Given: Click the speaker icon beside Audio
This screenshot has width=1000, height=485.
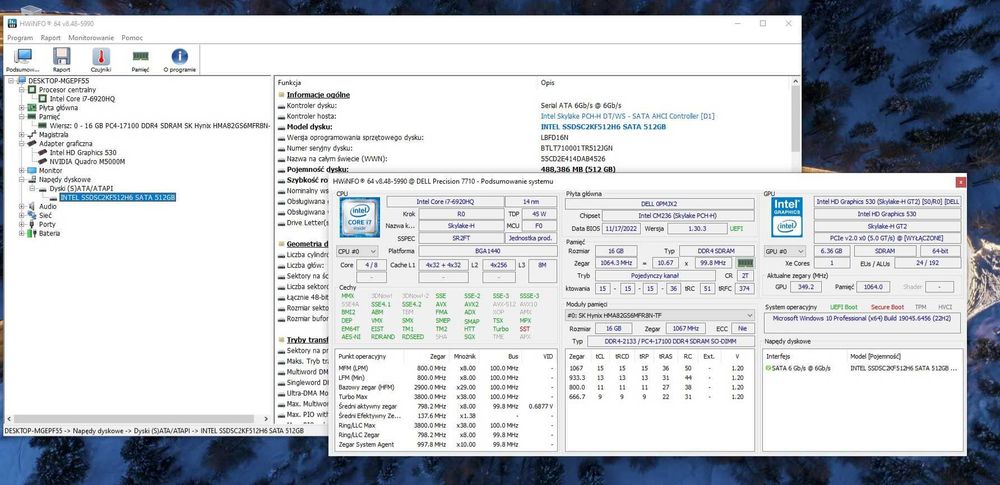Looking at the screenshot, I should pyautogui.click(x=32, y=206).
